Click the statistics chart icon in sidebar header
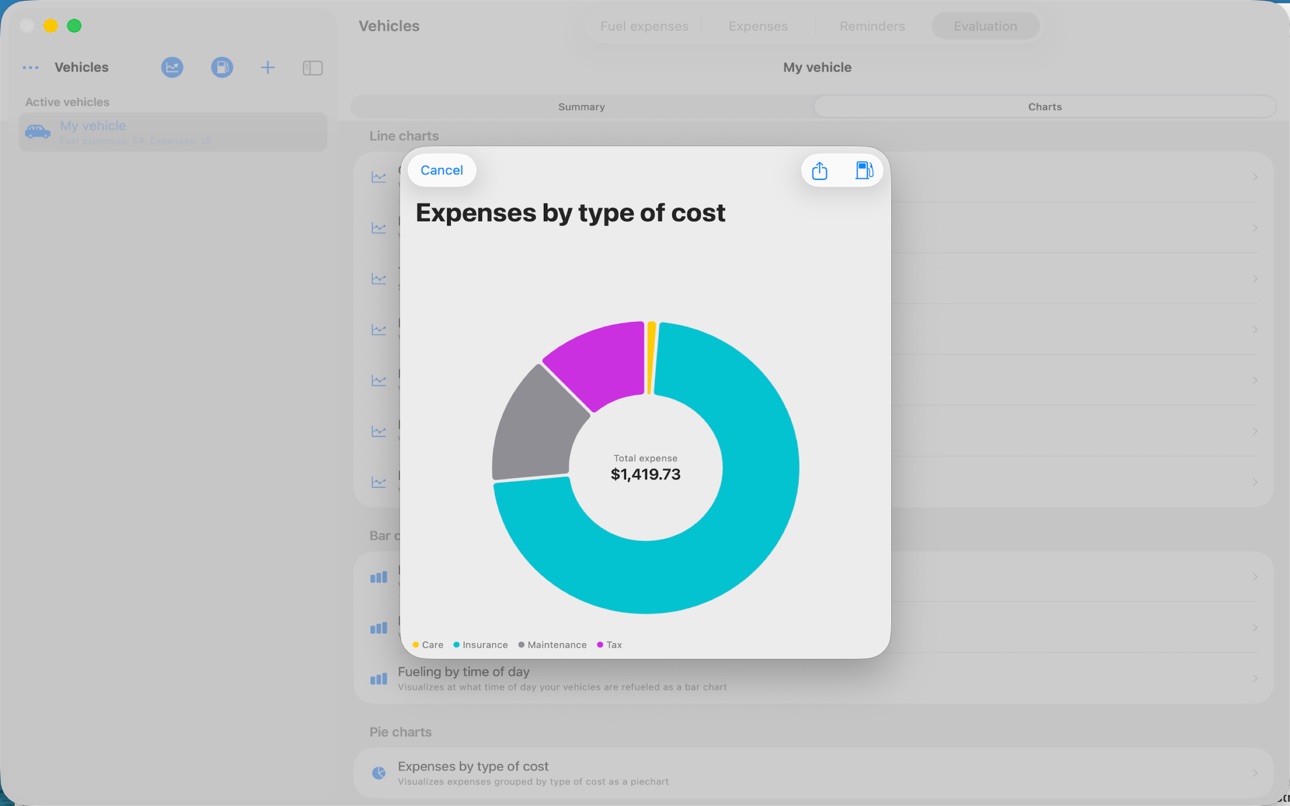1290x806 pixels. coord(172,67)
